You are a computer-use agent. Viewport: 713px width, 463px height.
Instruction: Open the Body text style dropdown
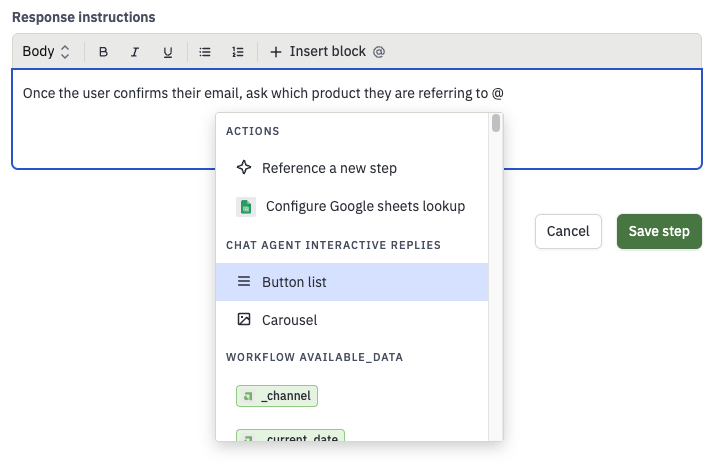pos(45,51)
